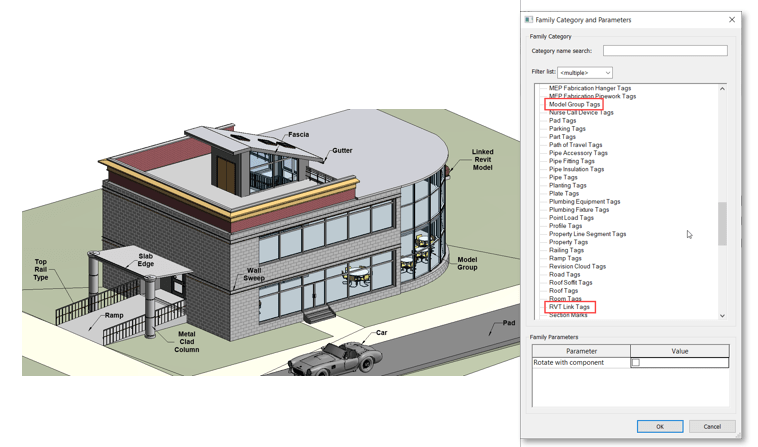Select MEP Fabrication Hanger Tags category
Viewport: 758px width, 447px height.
coord(589,88)
